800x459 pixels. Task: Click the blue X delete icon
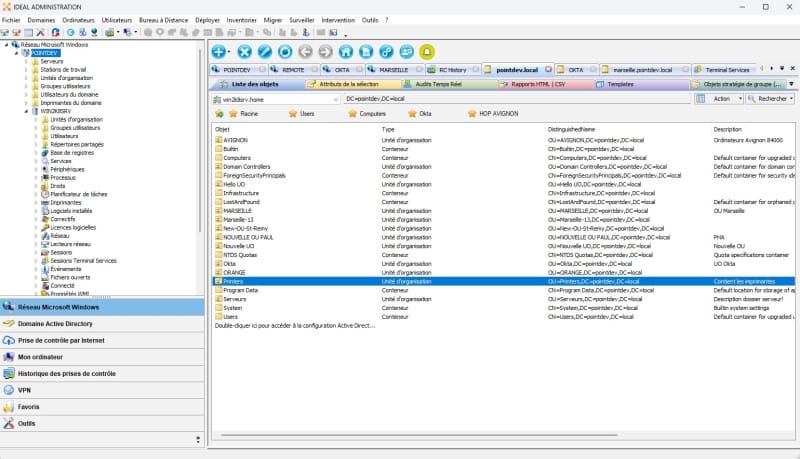point(243,51)
